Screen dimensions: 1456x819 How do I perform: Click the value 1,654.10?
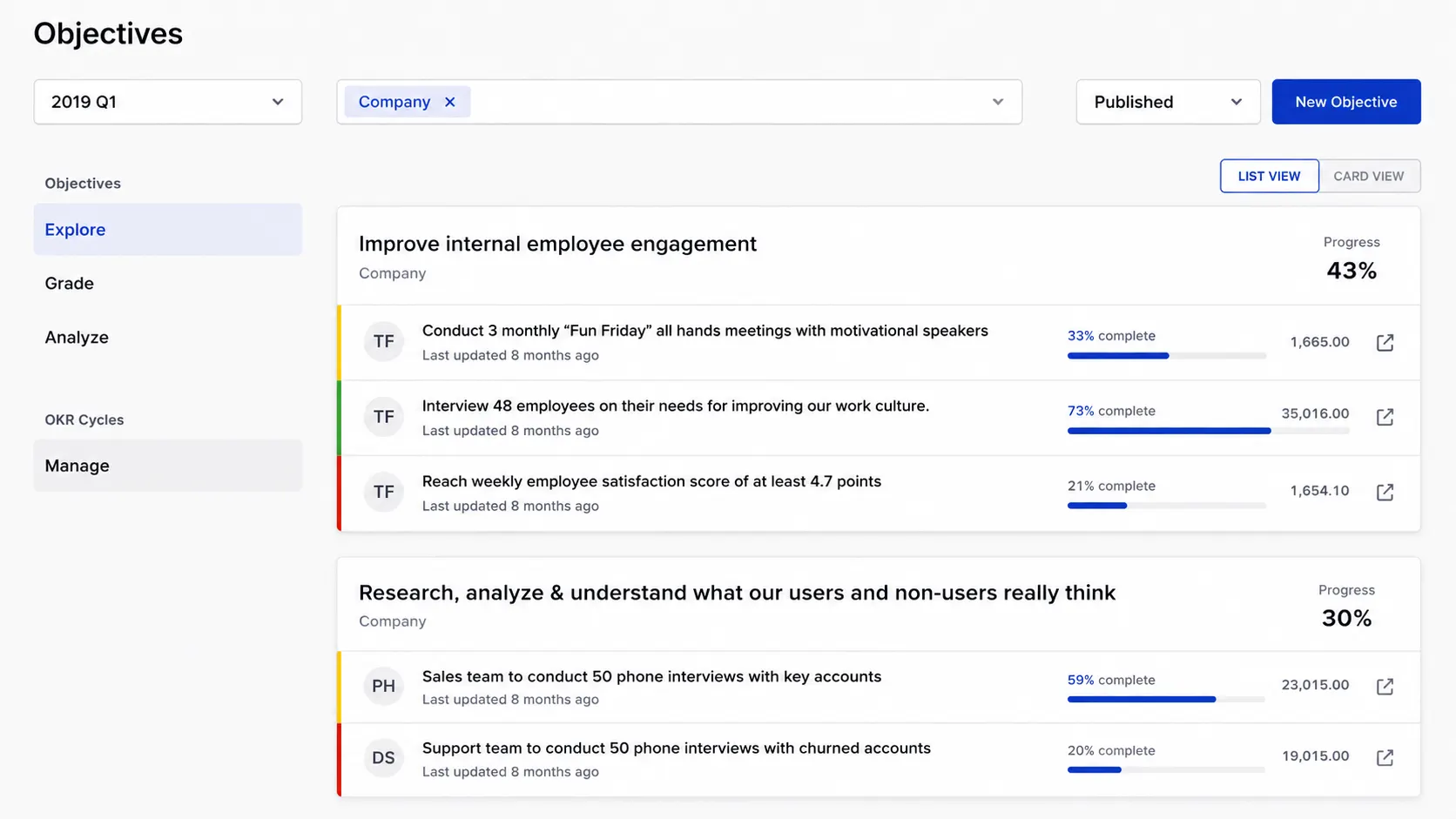(x=1319, y=491)
